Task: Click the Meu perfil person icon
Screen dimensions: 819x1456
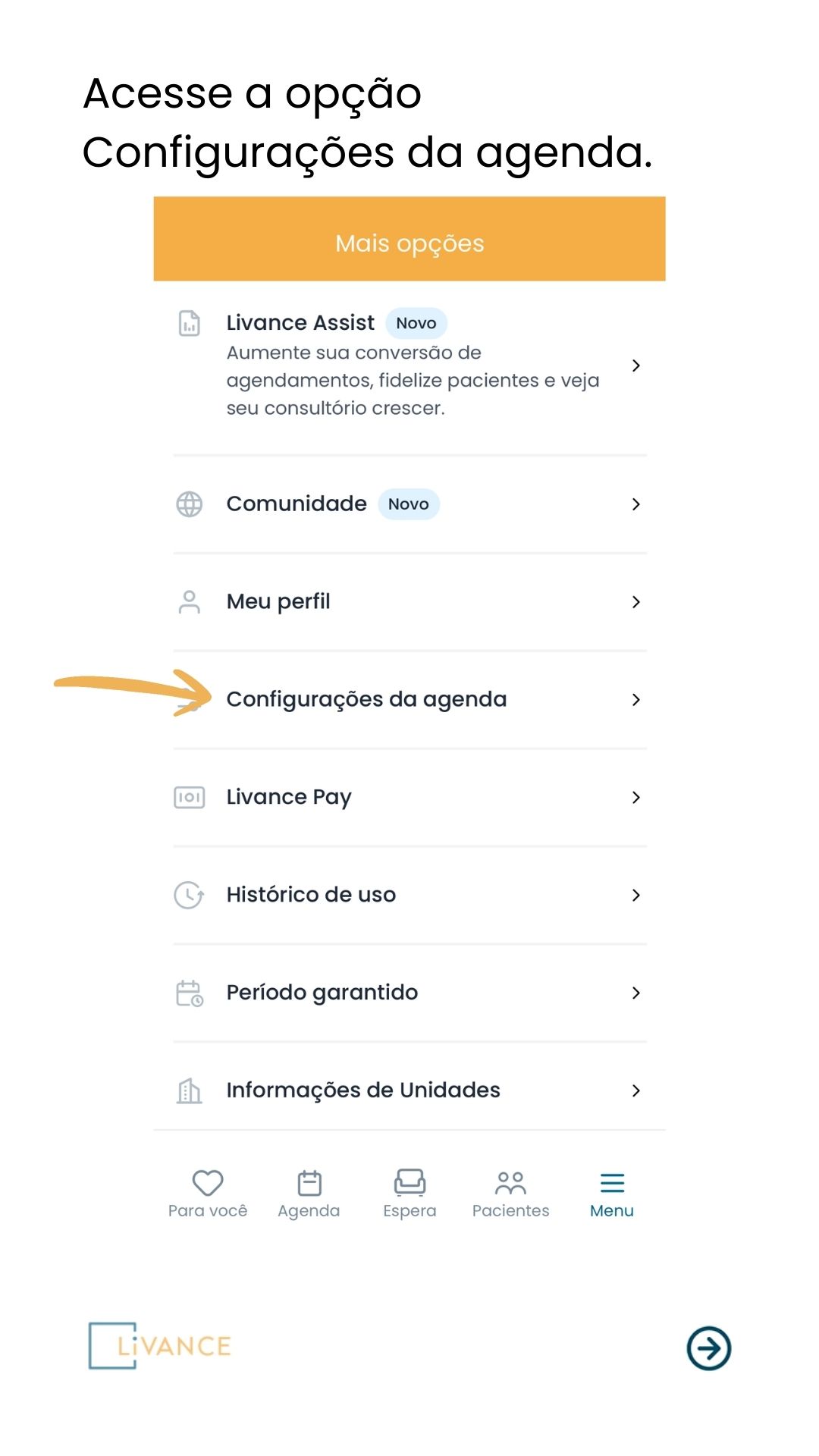Action: (189, 602)
